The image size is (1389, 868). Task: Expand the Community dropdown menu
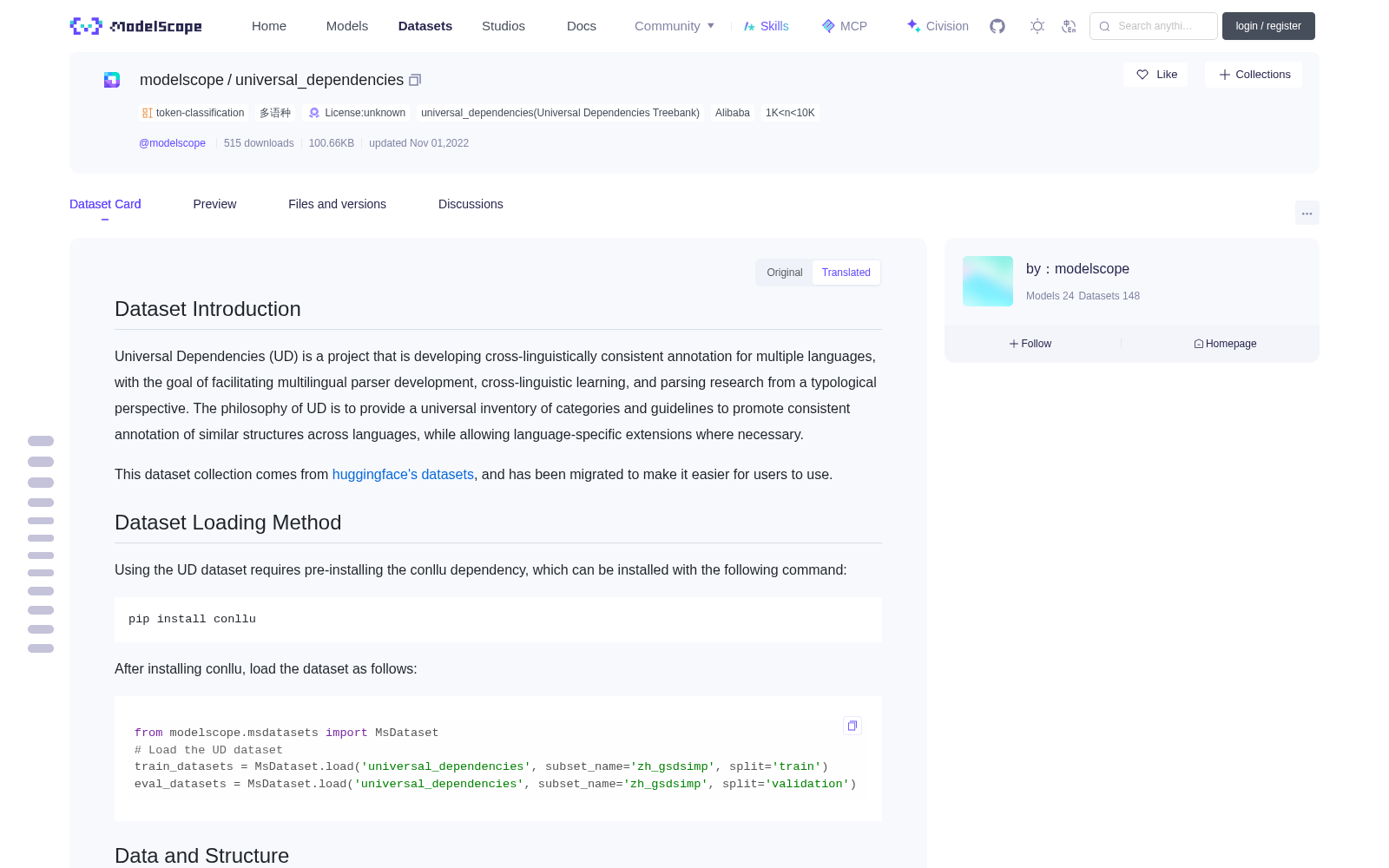(675, 26)
